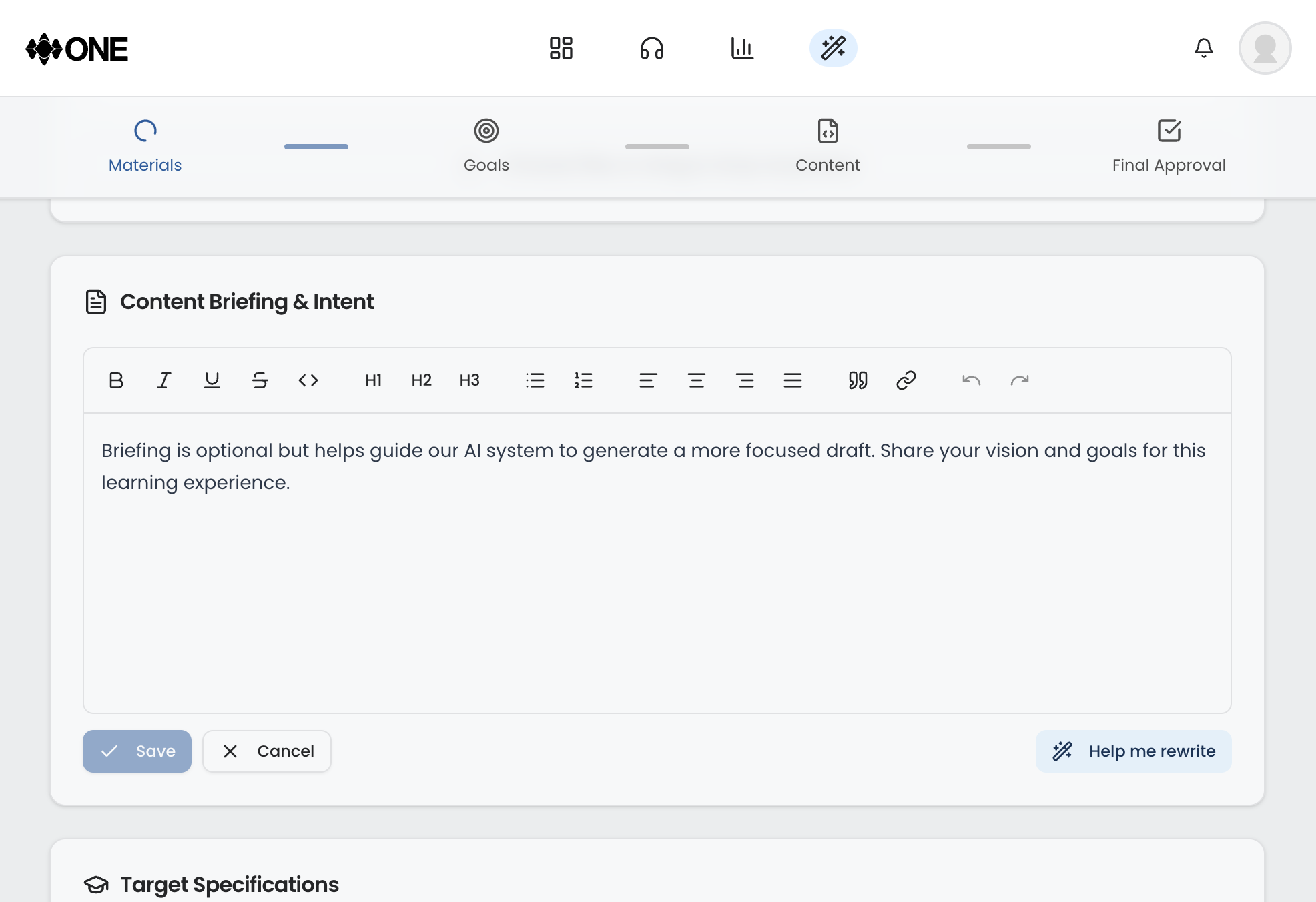
Task: Insert a blockquote
Action: (858, 380)
